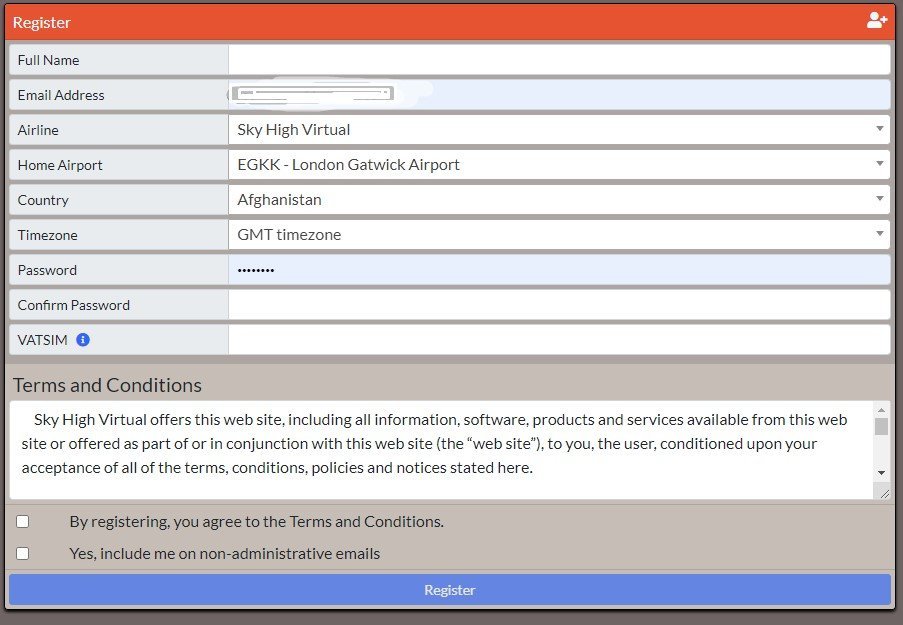Viewport: 903px width, 625px height.
Task: Click the add-user icon in the header
Action: point(876,20)
